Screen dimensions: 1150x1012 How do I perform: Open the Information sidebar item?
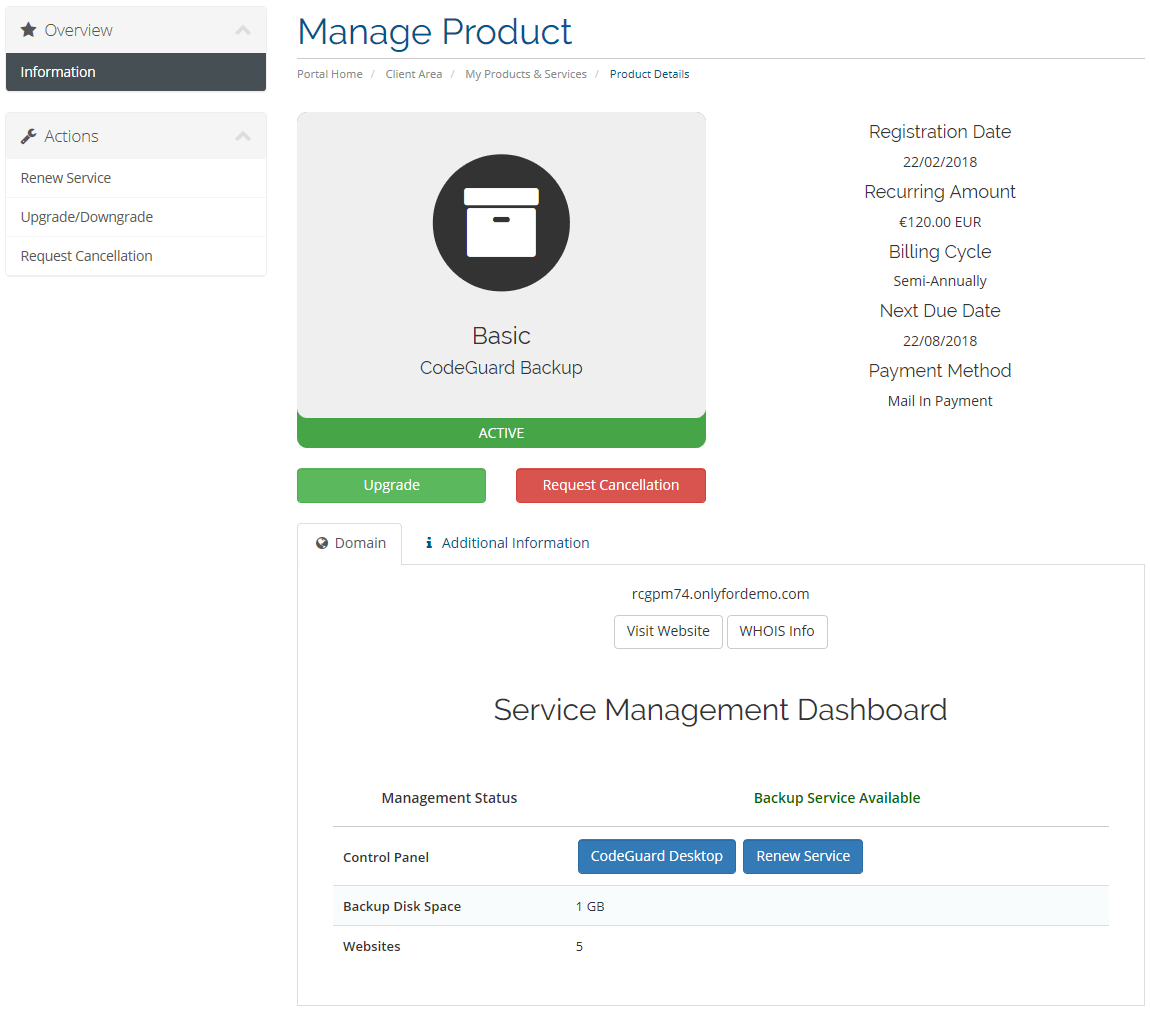[x=136, y=72]
